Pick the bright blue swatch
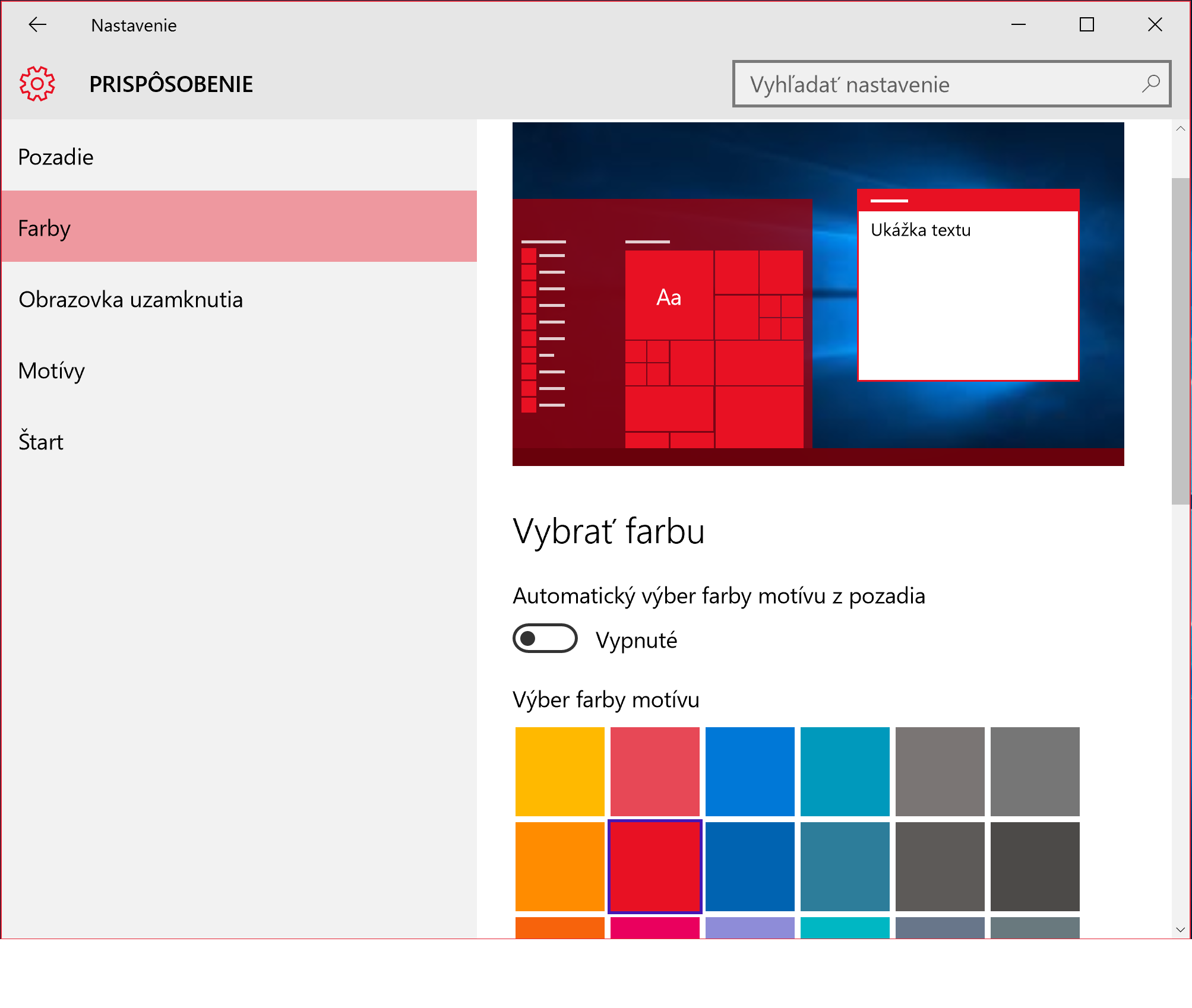 tap(750, 772)
